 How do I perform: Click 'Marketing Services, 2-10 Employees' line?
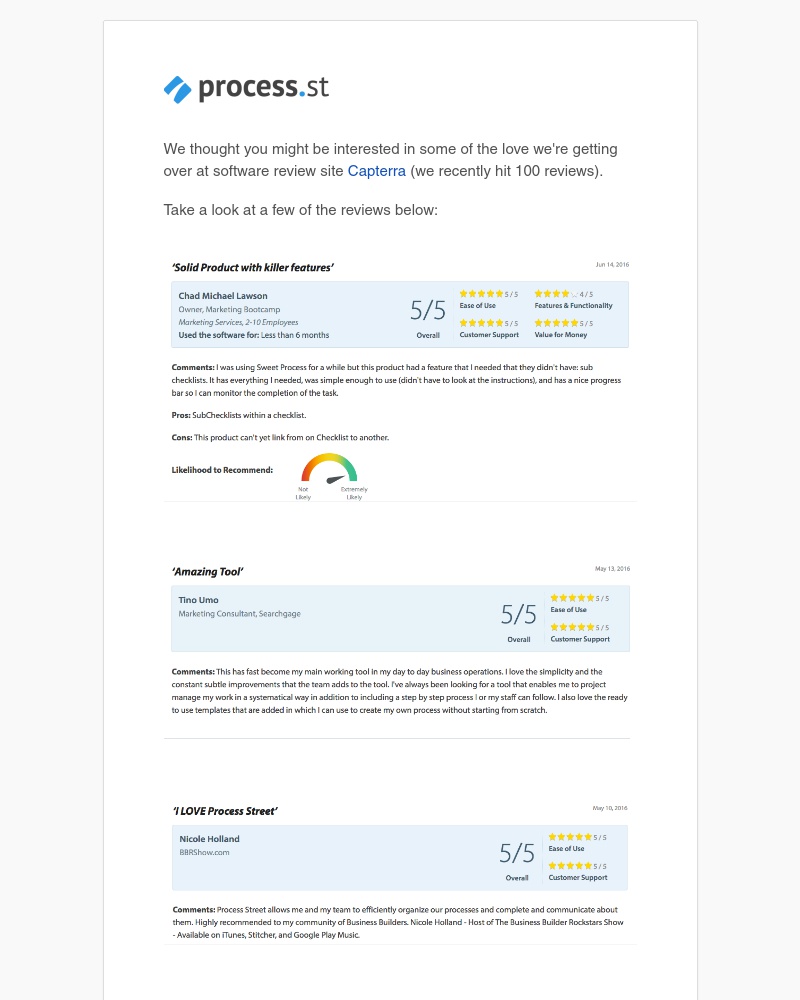pyautogui.click(x=238, y=322)
